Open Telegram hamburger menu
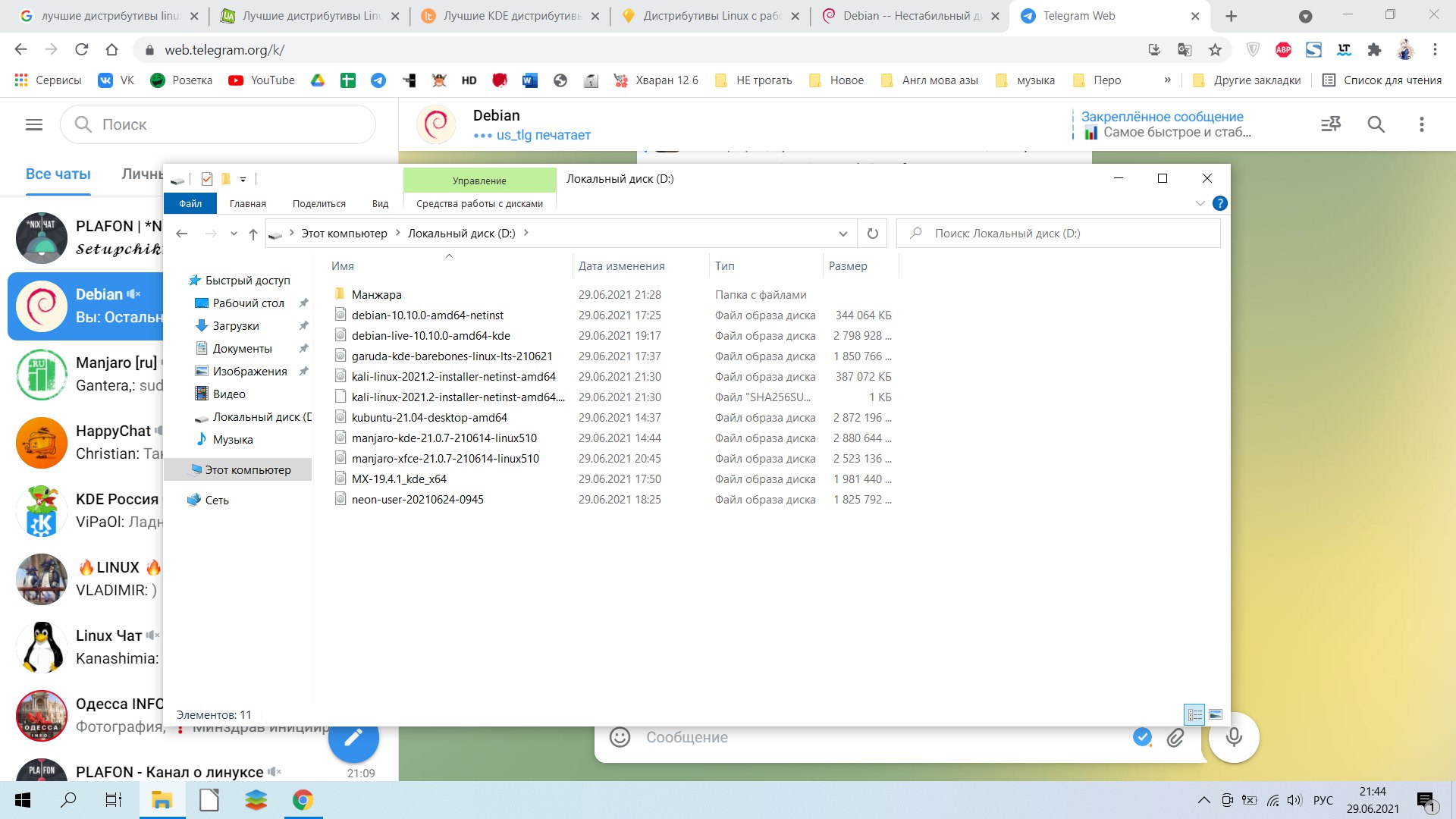 (34, 124)
